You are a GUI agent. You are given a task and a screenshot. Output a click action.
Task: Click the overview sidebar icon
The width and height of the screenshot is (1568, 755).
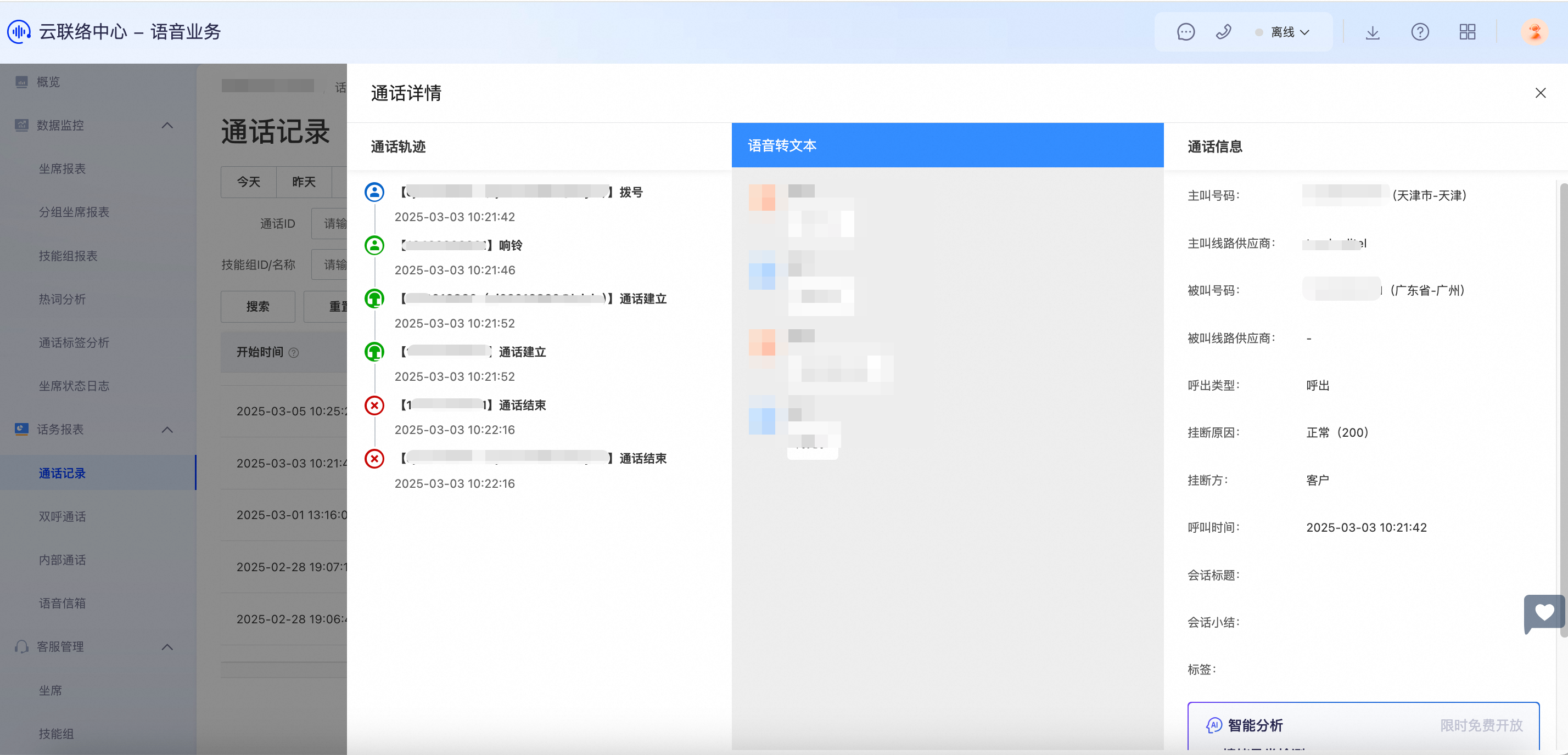[21, 82]
